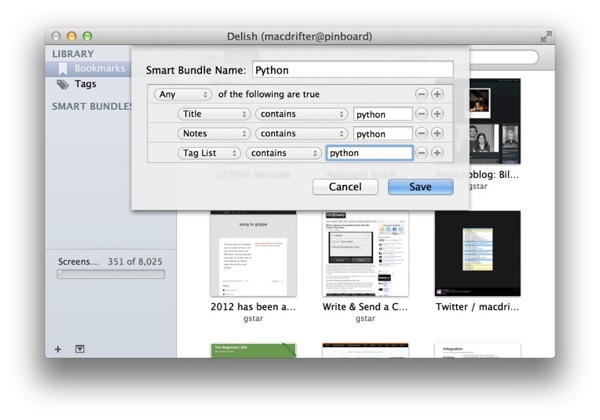The width and height of the screenshot is (600, 420).
Task: Add a rule after Notes row
Action: (x=437, y=133)
